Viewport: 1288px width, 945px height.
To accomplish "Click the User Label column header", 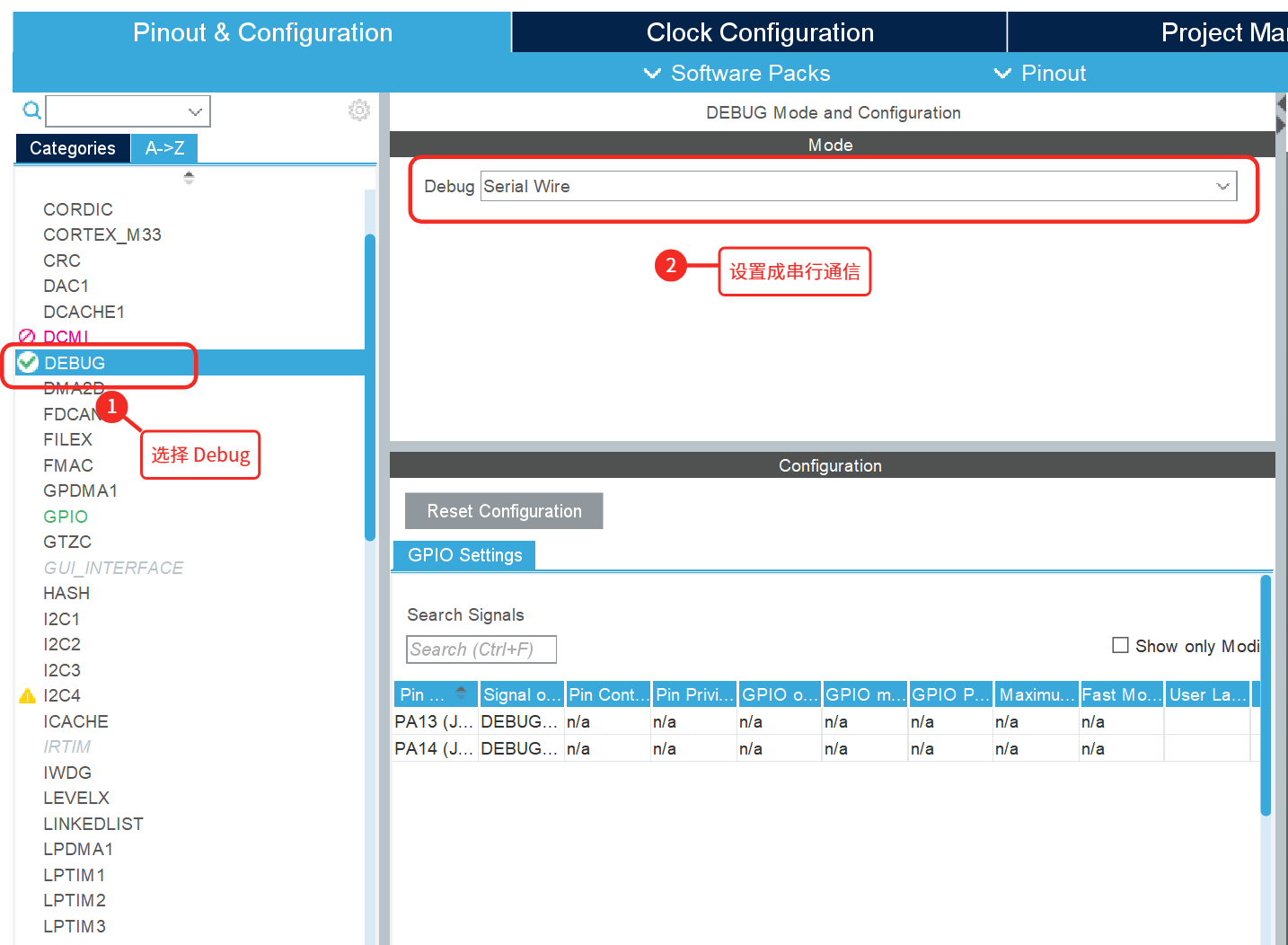I will [1208, 694].
